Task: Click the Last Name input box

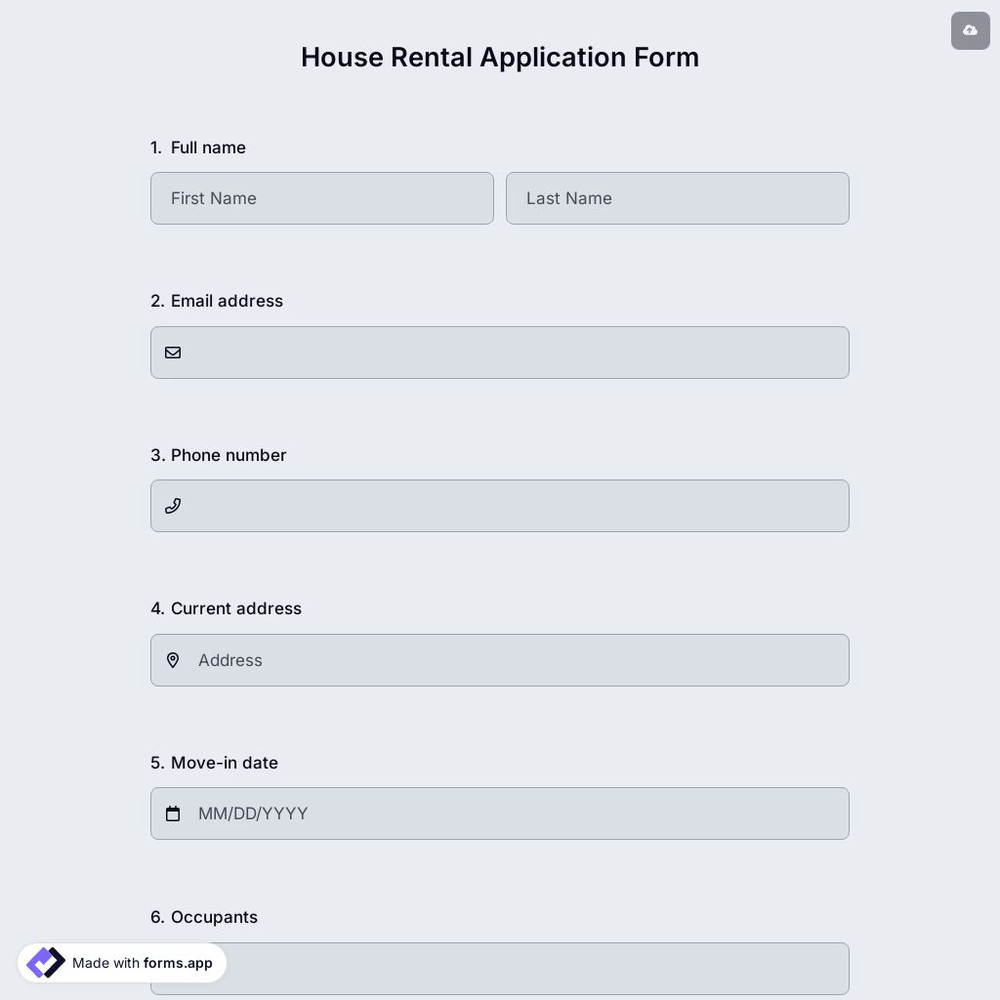Action: click(x=677, y=198)
